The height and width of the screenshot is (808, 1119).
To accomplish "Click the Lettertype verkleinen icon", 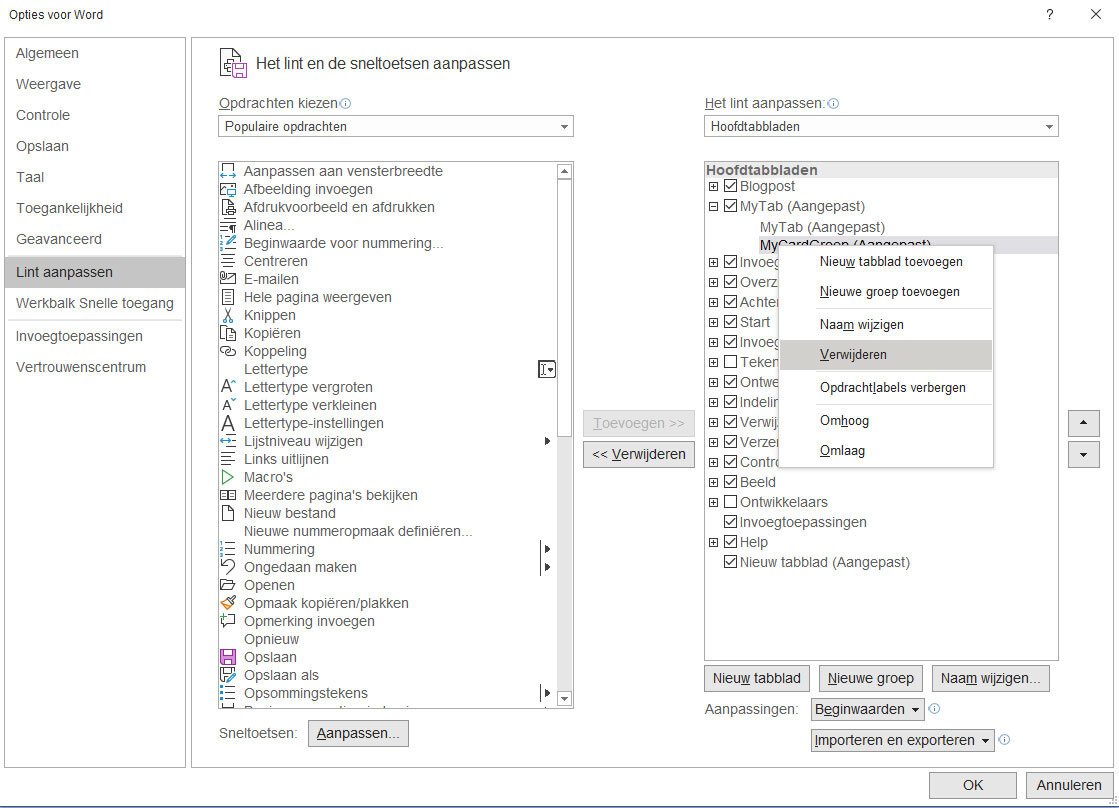I will pyautogui.click(x=228, y=405).
